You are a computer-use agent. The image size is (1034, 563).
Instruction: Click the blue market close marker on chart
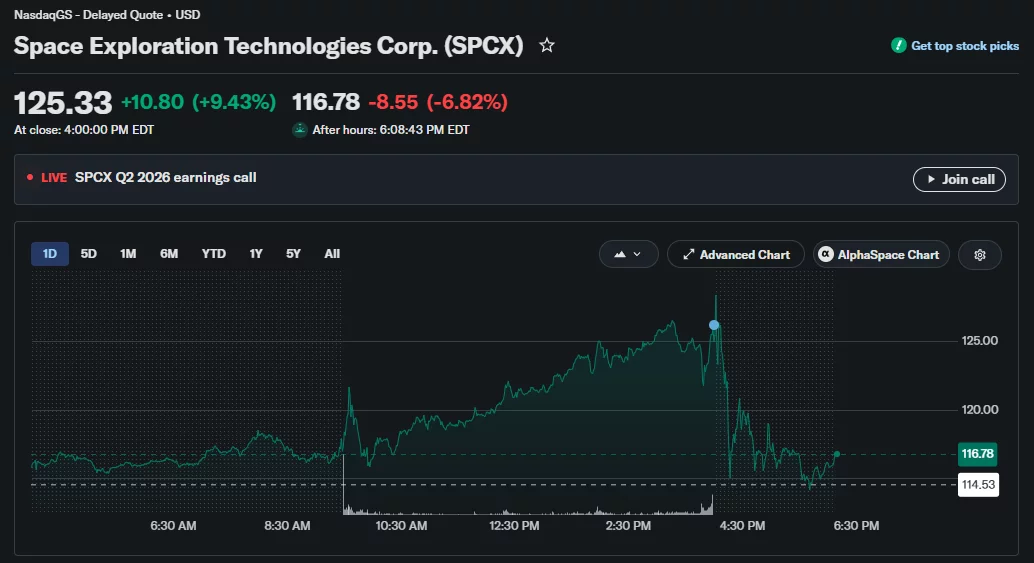point(714,325)
